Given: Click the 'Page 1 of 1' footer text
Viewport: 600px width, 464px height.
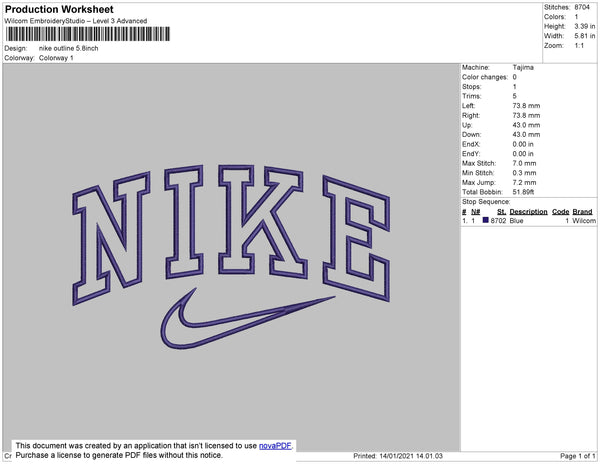Looking at the screenshot, I should (578, 456).
